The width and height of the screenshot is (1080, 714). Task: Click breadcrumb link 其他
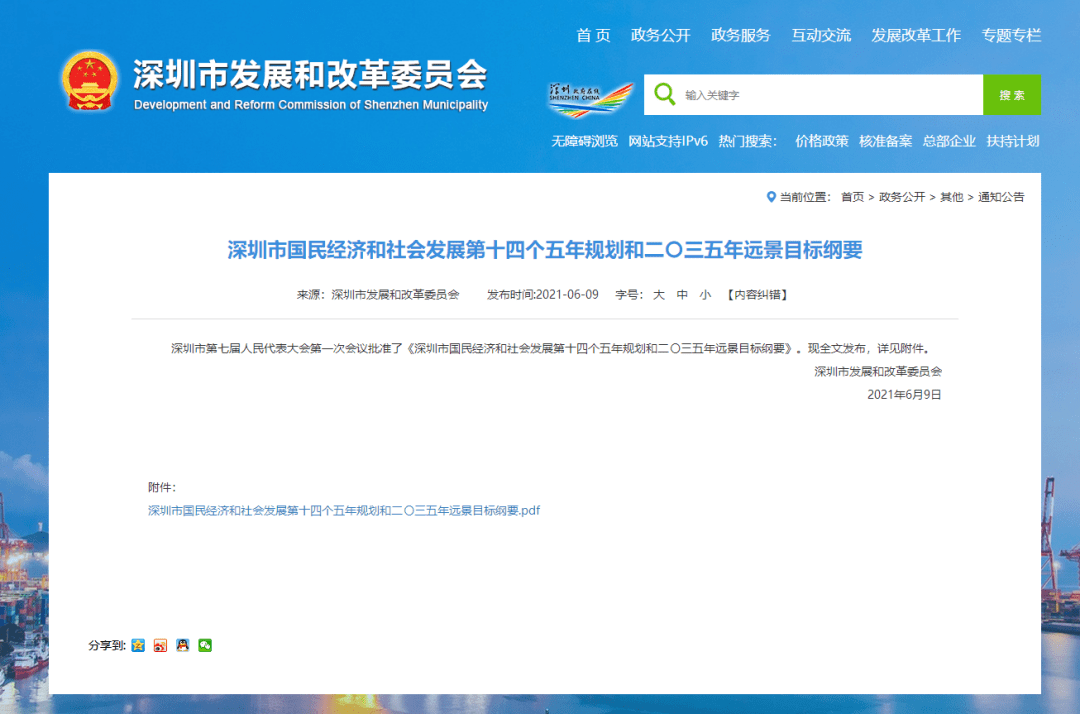[x=952, y=197]
